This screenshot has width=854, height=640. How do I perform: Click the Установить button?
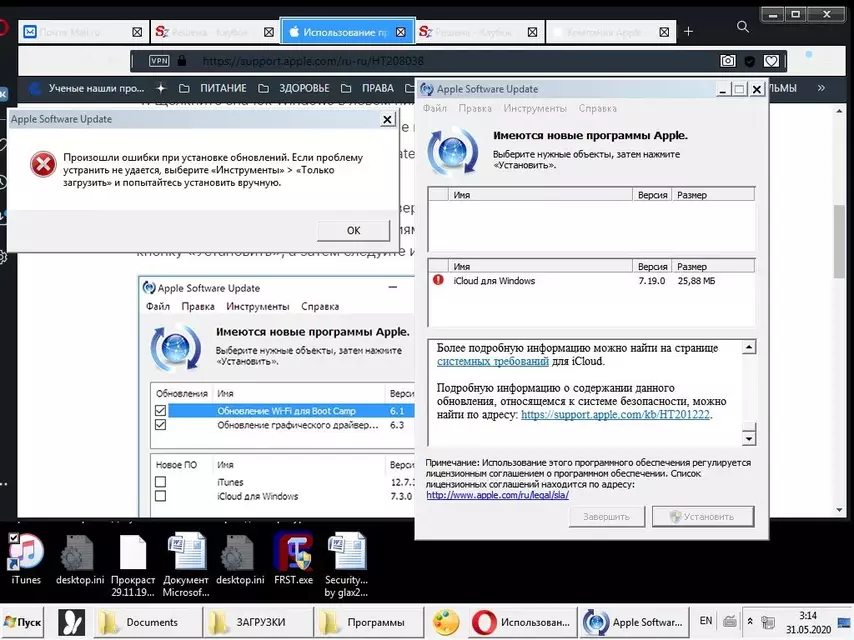pyautogui.click(x=703, y=516)
